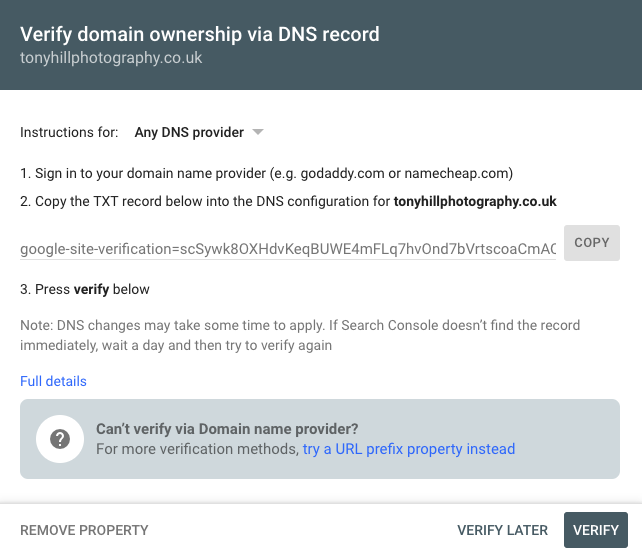Screen dimensions: 642x559
Task: Click 'For more verification methods,' text
Action: pyautogui.click(x=197, y=449)
